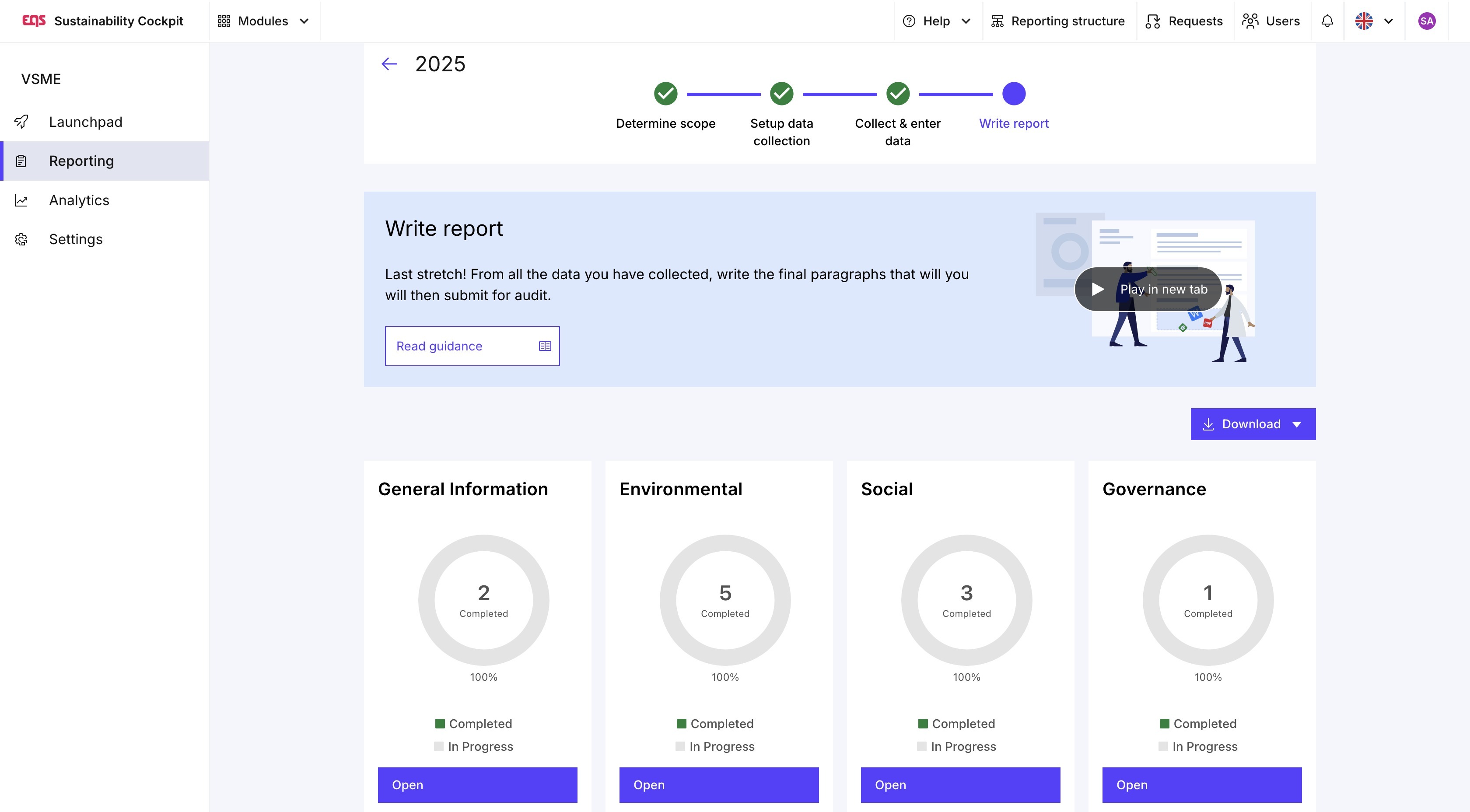This screenshot has width=1470, height=812.
Task: Click the EQS logo
Action: (34, 21)
